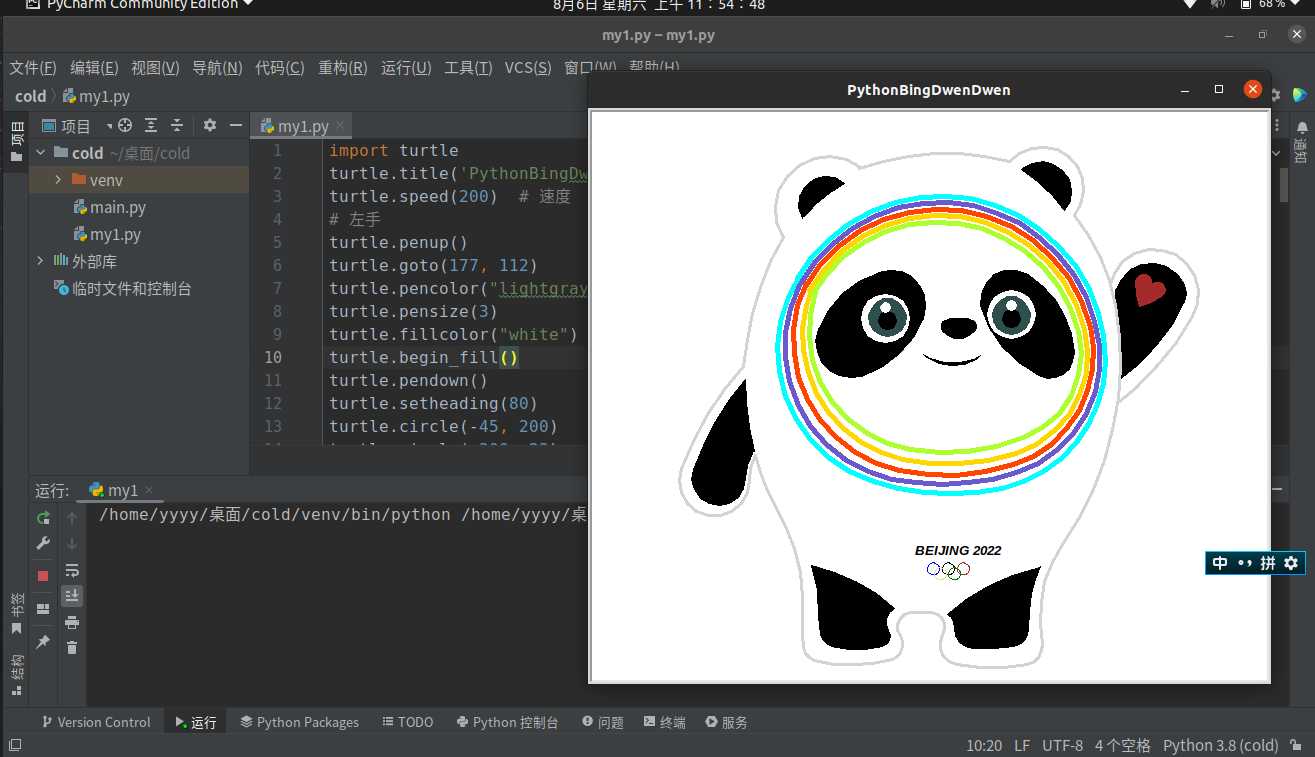Toggle the Project (项目) side tool window
Screen dimensions: 1315x757
point(16,141)
